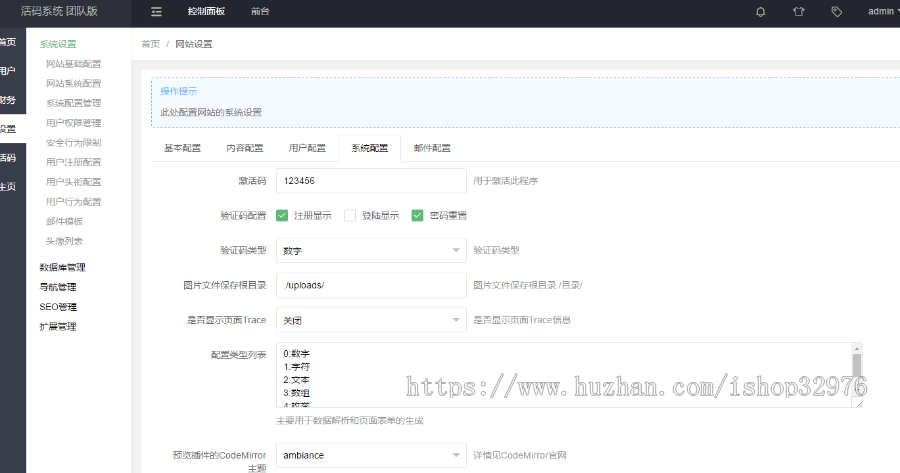Screen dimensions: 900x473
Task: Open 用户权限管理 in sidebar
Action: point(73,123)
